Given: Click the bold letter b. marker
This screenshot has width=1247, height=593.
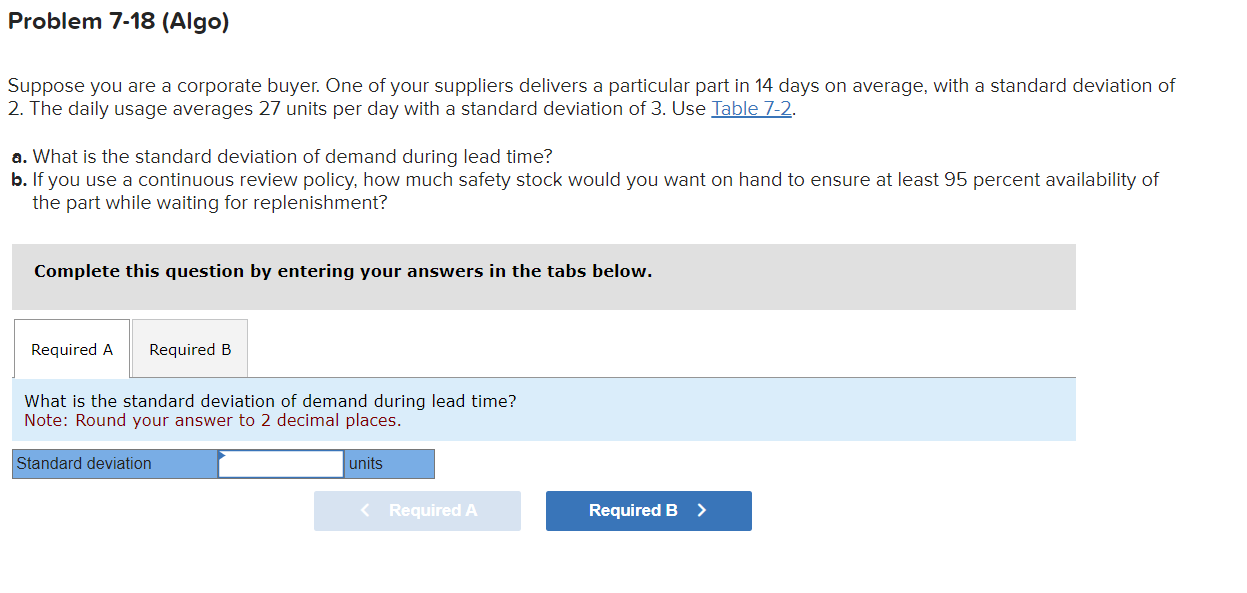Looking at the screenshot, I should [19, 180].
